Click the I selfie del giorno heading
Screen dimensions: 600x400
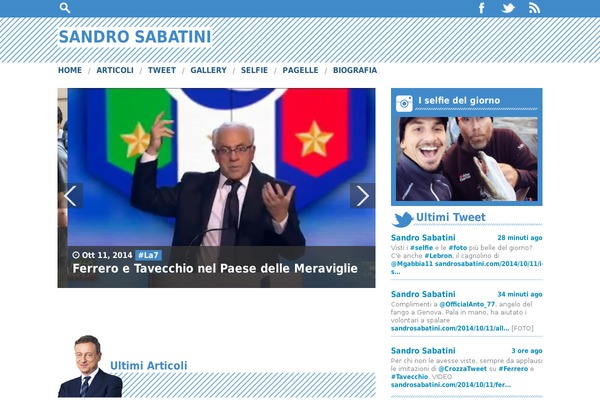click(x=459, y=100)
